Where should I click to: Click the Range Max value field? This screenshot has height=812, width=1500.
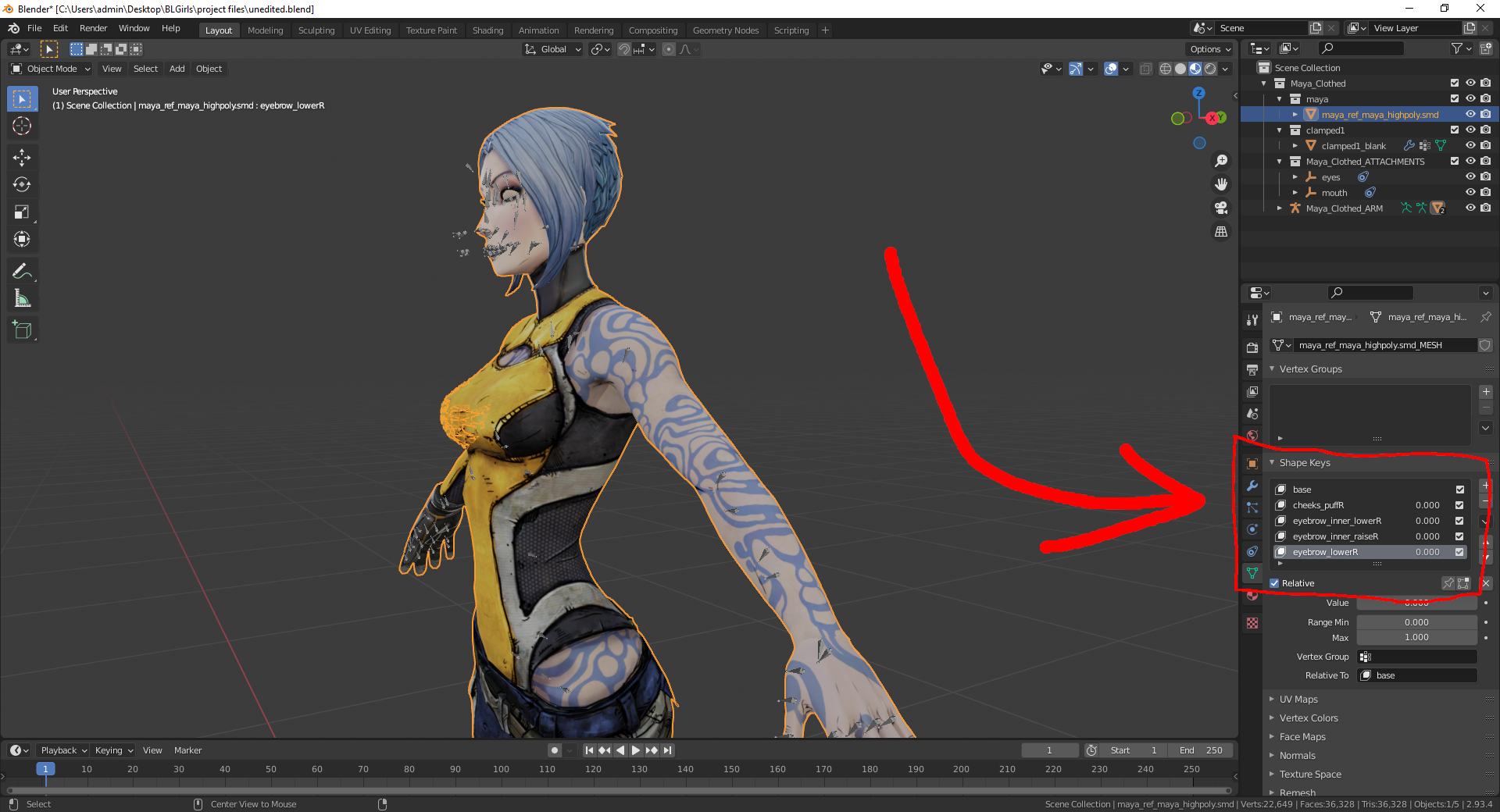pyautogui.click(x=1416, y=638)
